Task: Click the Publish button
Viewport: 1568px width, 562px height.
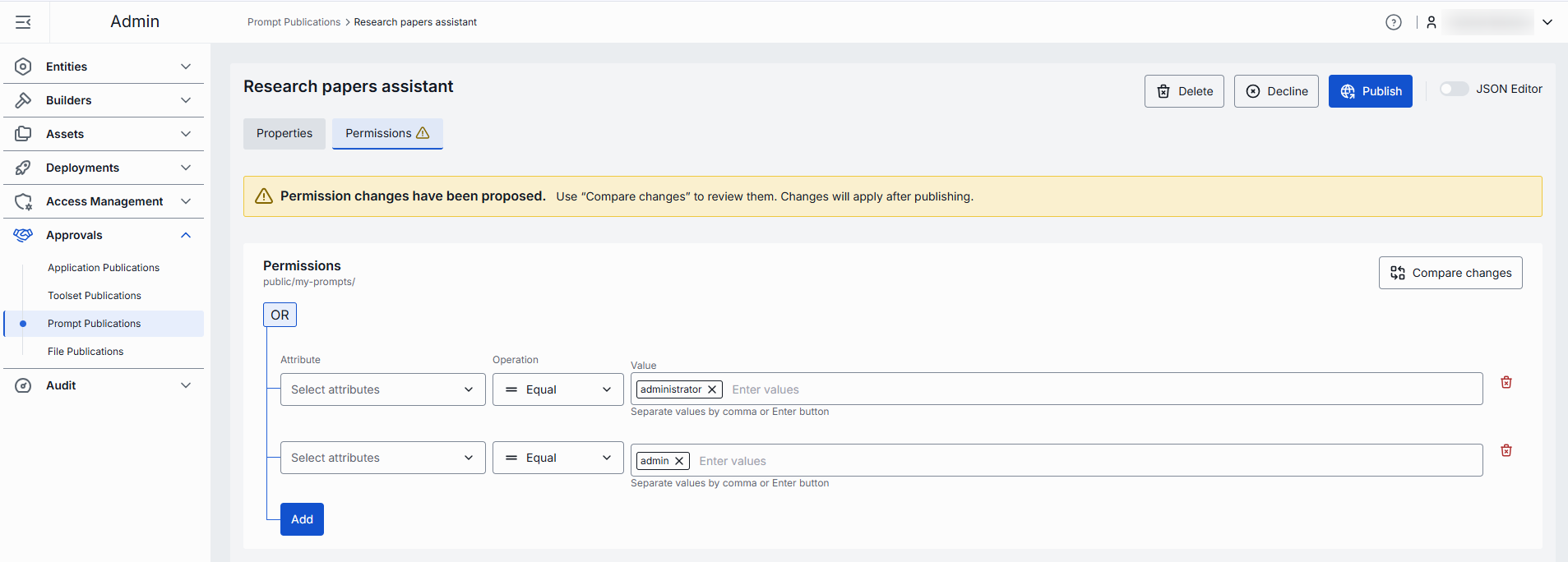Action: [x=1370, y=91]
